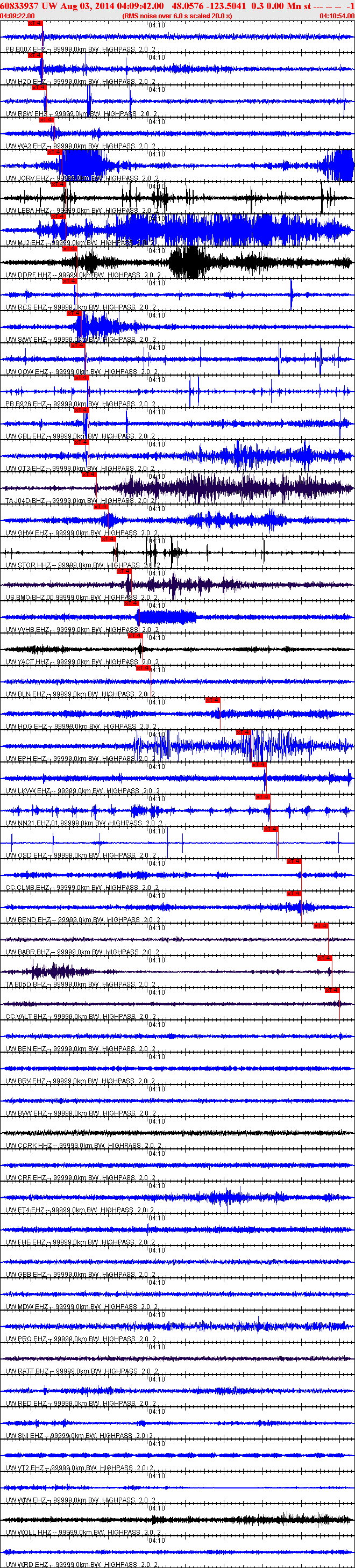Click the start time 04:09:22.00 label
The height and width of the screenshot is (1568, 355).
pyautogui.click(x=18, y=16)
